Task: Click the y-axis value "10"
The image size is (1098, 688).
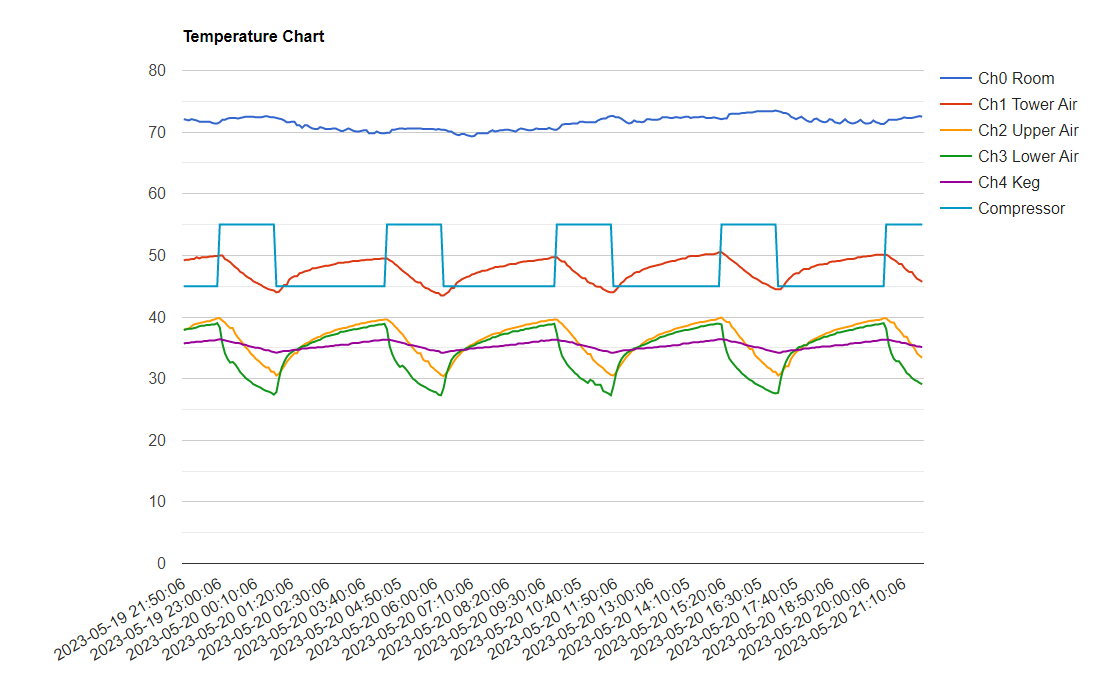Action: pyautogui.click(x=157, y=502)
